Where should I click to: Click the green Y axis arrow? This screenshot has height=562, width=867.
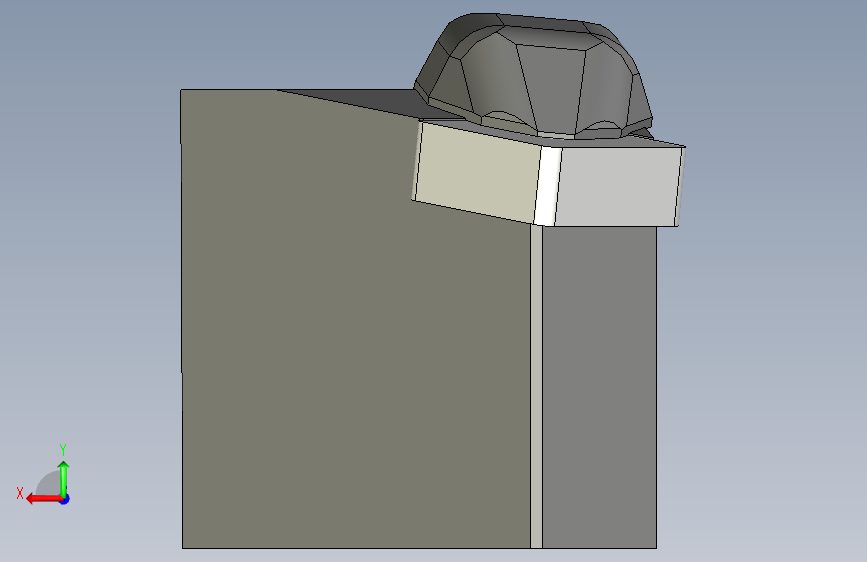pos(64,478)
